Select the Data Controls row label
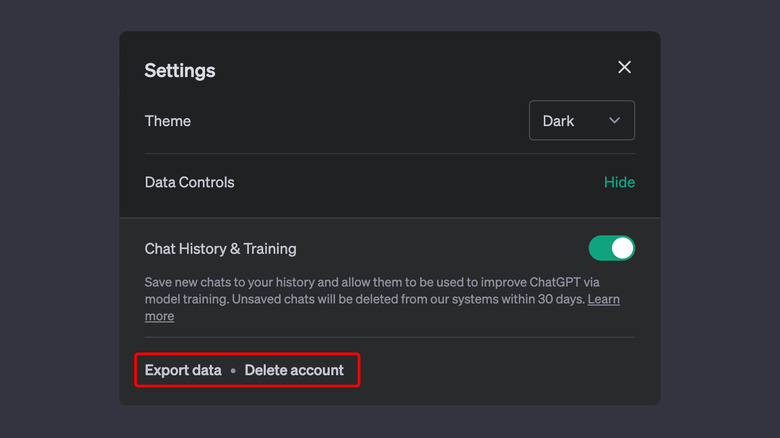 (x=190, y=182)
